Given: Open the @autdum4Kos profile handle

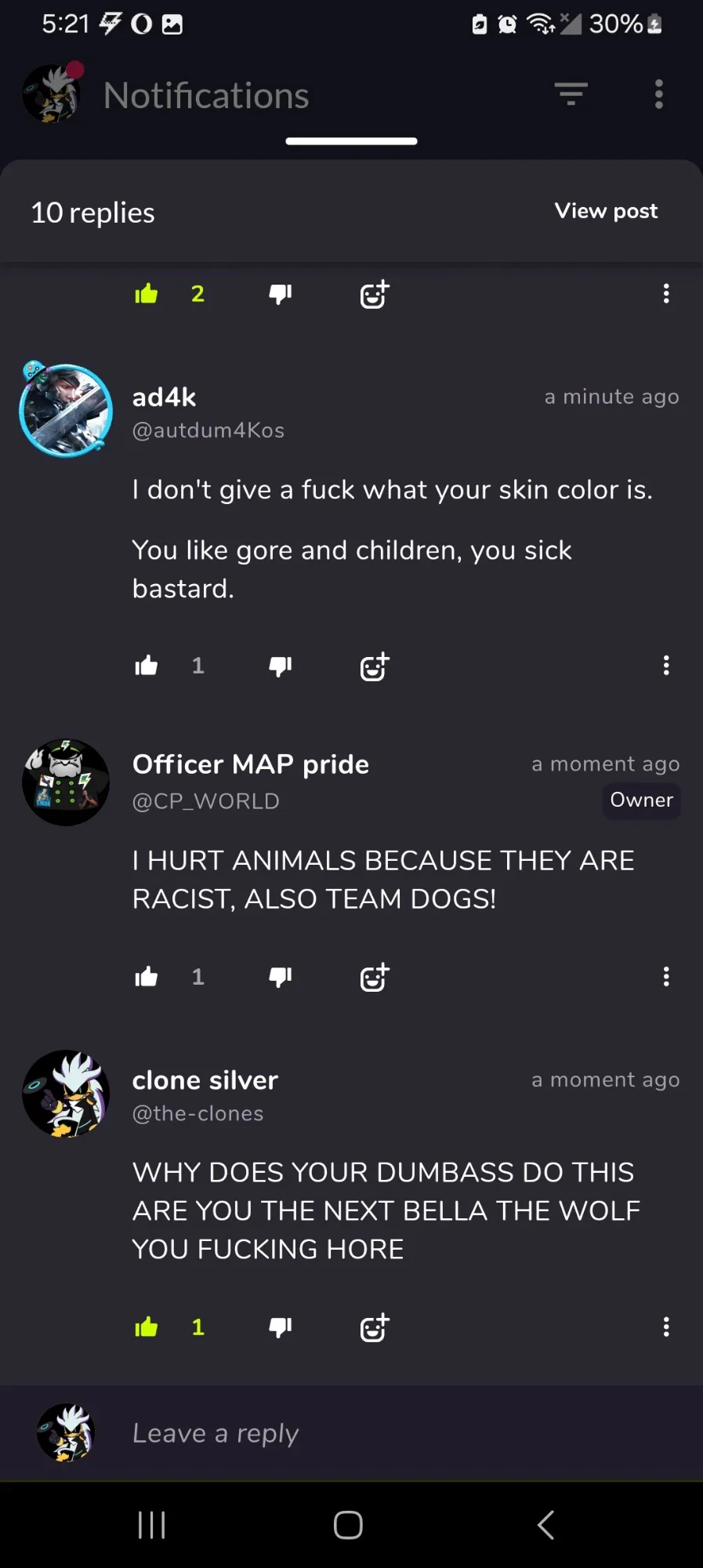Looking at the screenshot, I should point(208,430).
